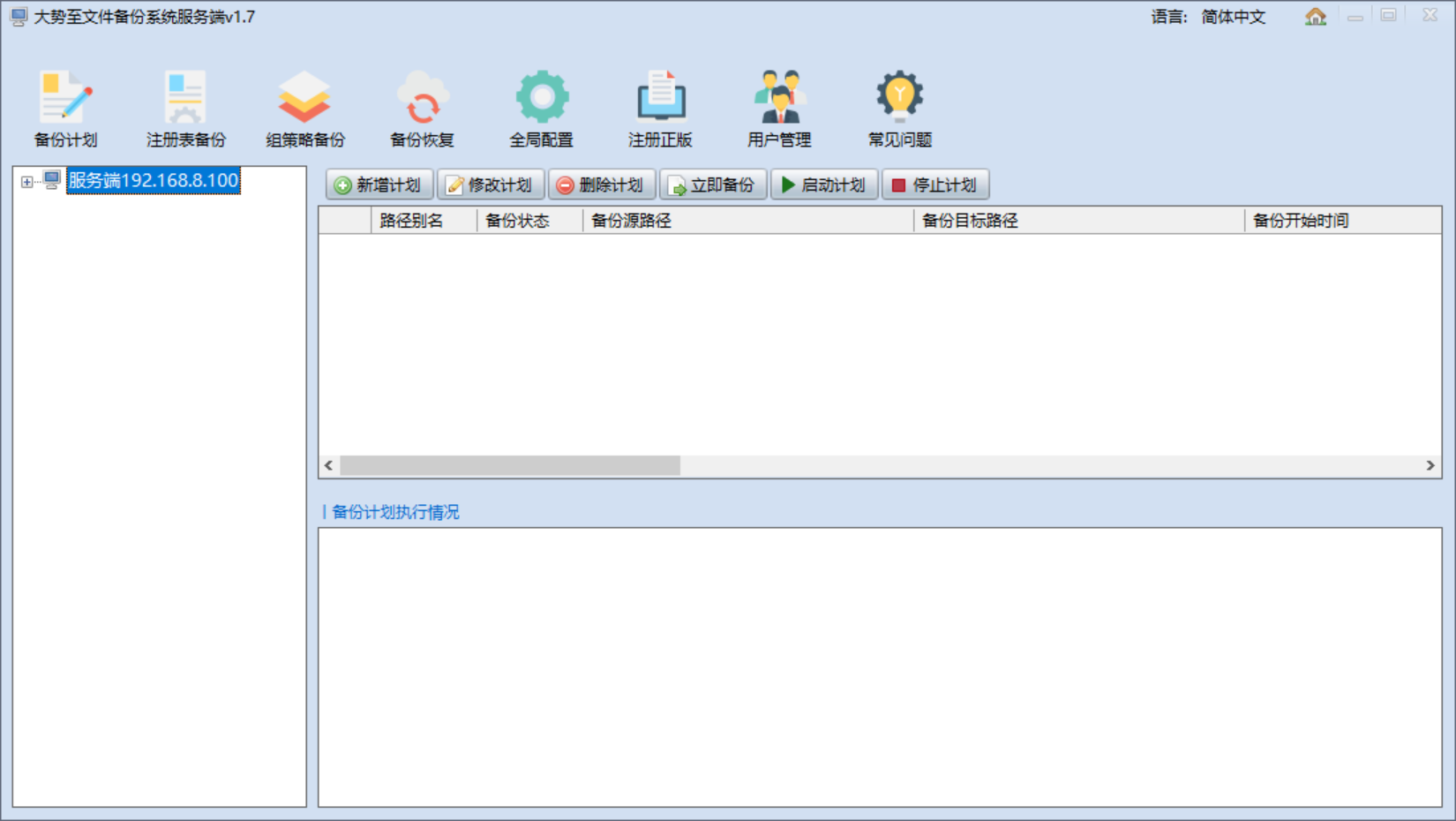Click the horizontal scrollbar right arrow

[x=1430, y=465]
